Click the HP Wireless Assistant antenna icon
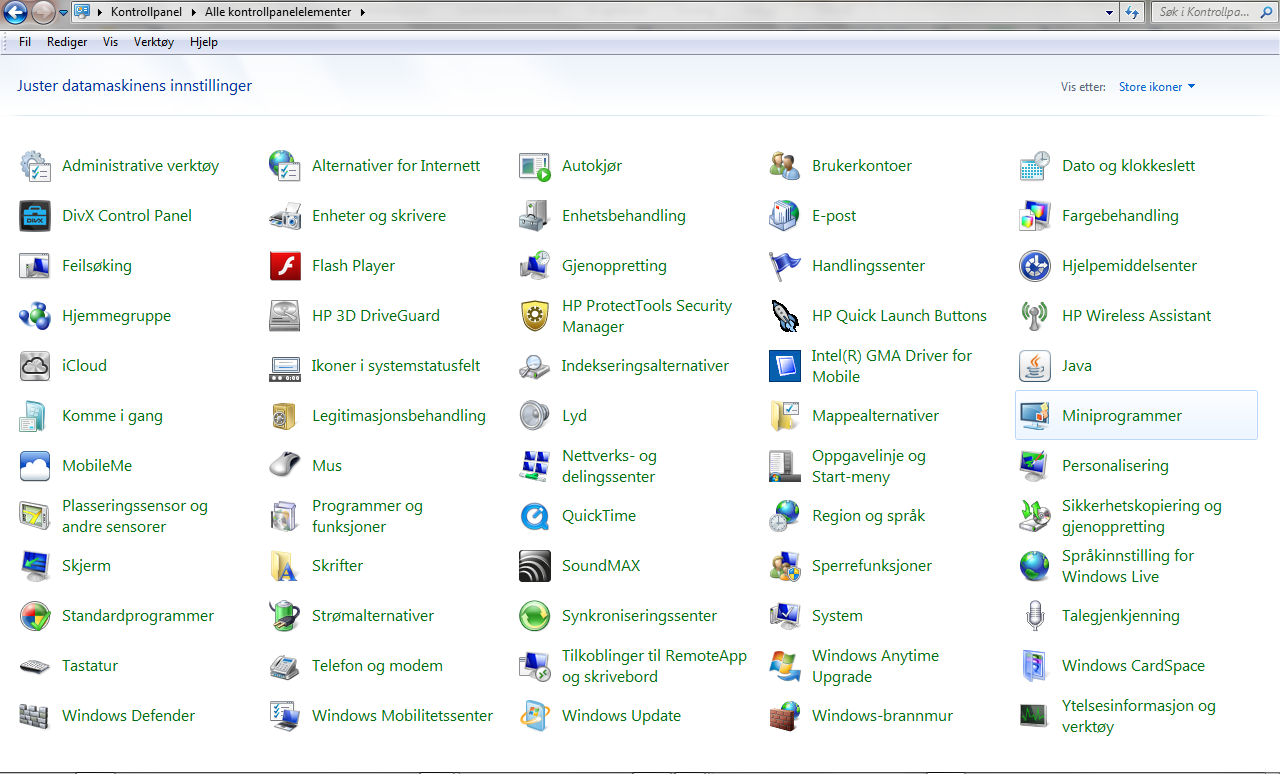The width and height of the screenshot is (1280, 774). [x=1035, y=316]
